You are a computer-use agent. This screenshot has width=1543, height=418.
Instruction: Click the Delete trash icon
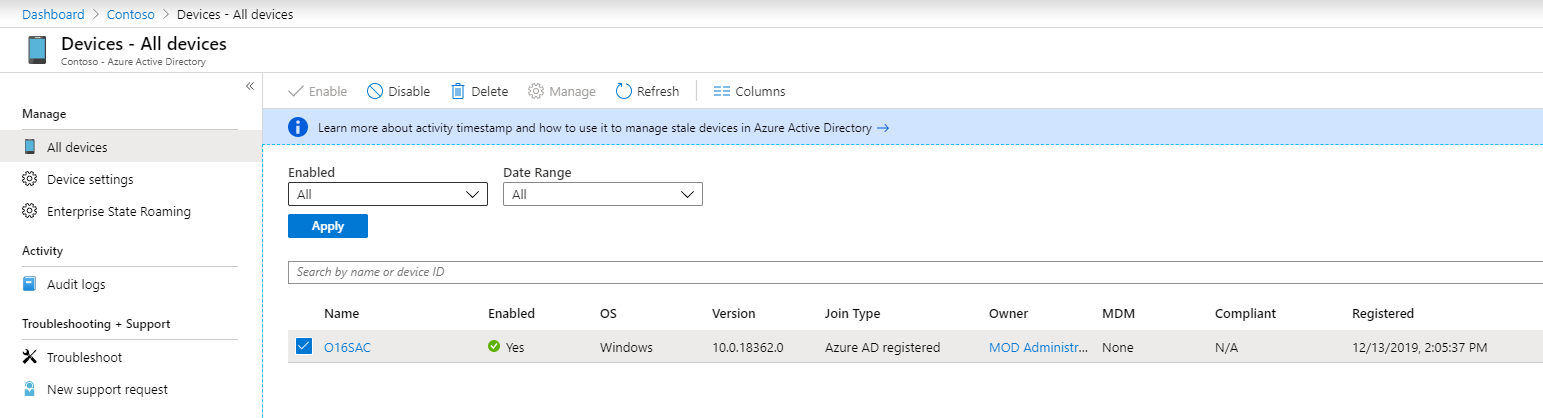point(458,91)
